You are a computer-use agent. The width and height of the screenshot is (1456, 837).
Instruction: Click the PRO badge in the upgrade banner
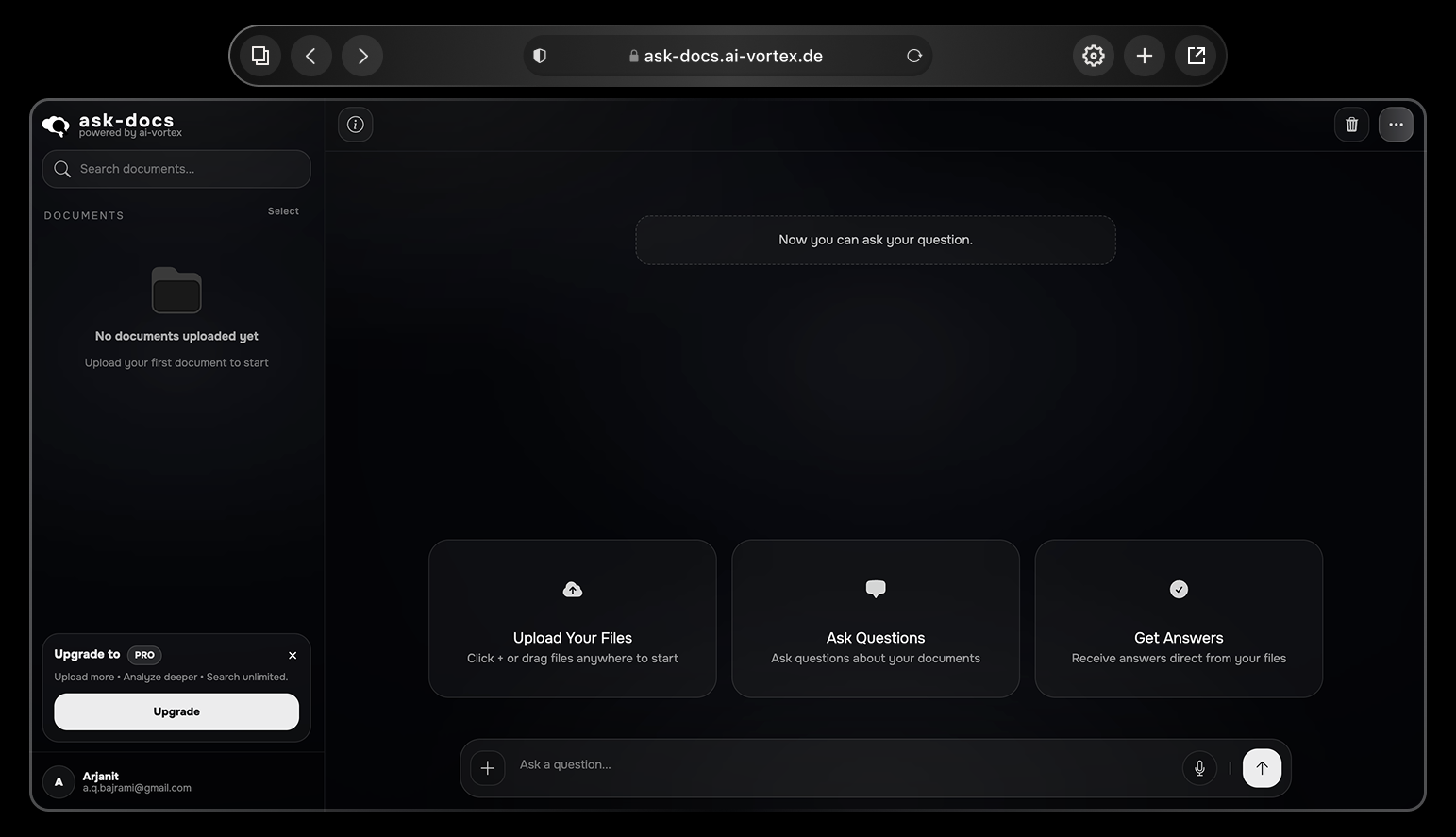(143, 654)
